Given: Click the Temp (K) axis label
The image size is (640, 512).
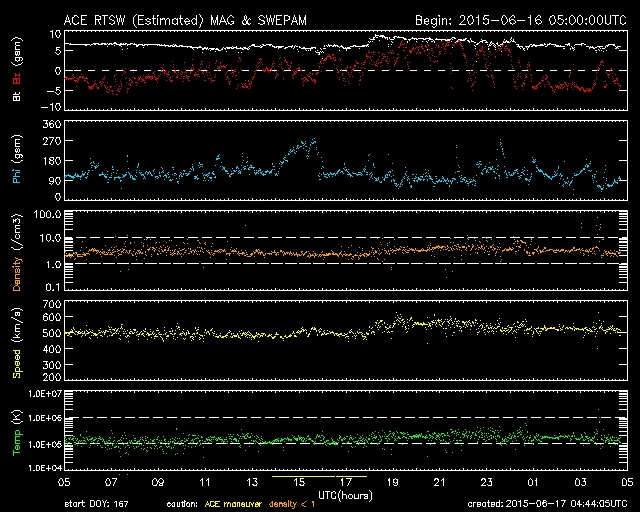Looking at the screenshot, I should point(15,430).
